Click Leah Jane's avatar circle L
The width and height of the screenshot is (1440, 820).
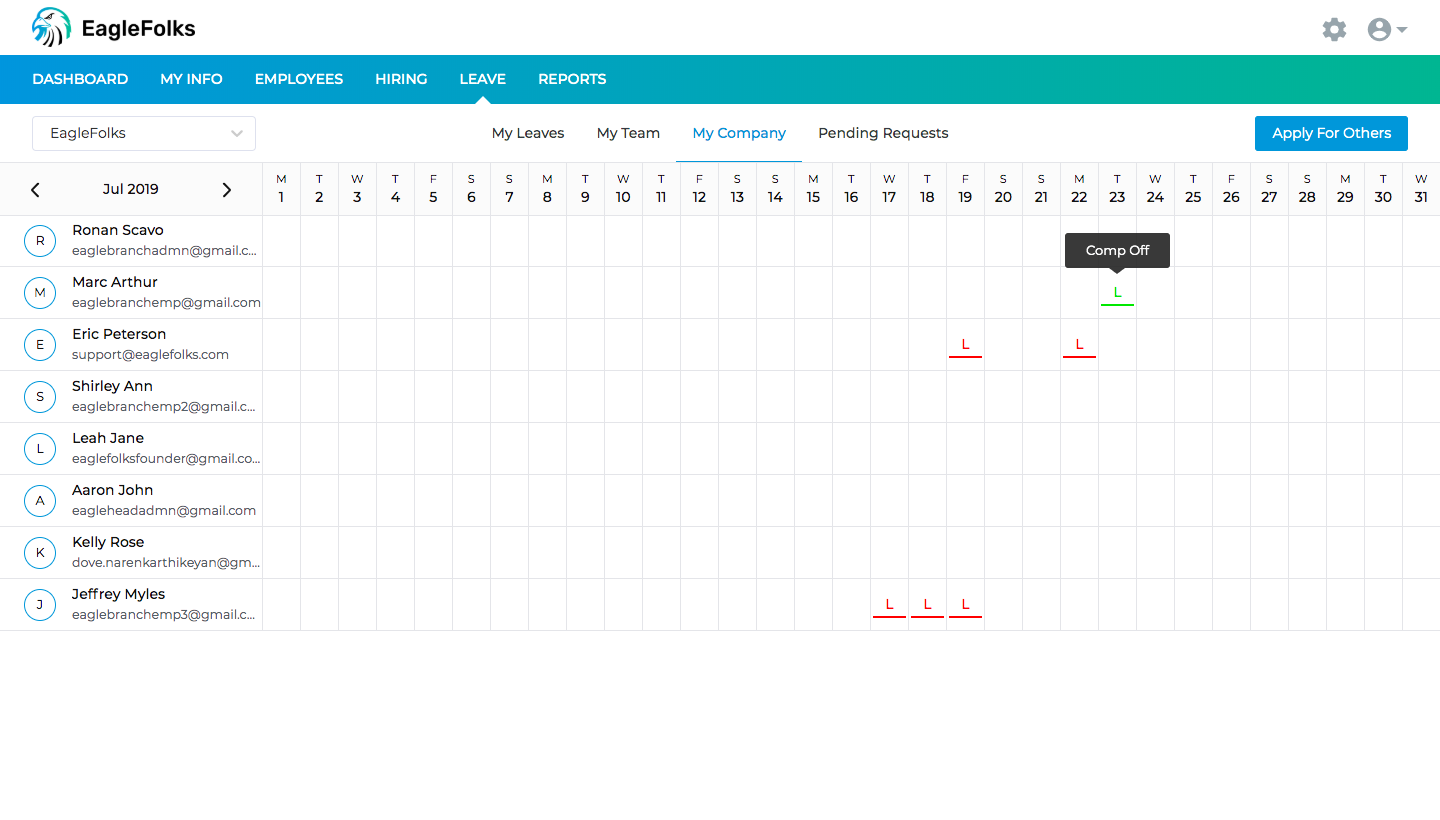click(40, 449)
